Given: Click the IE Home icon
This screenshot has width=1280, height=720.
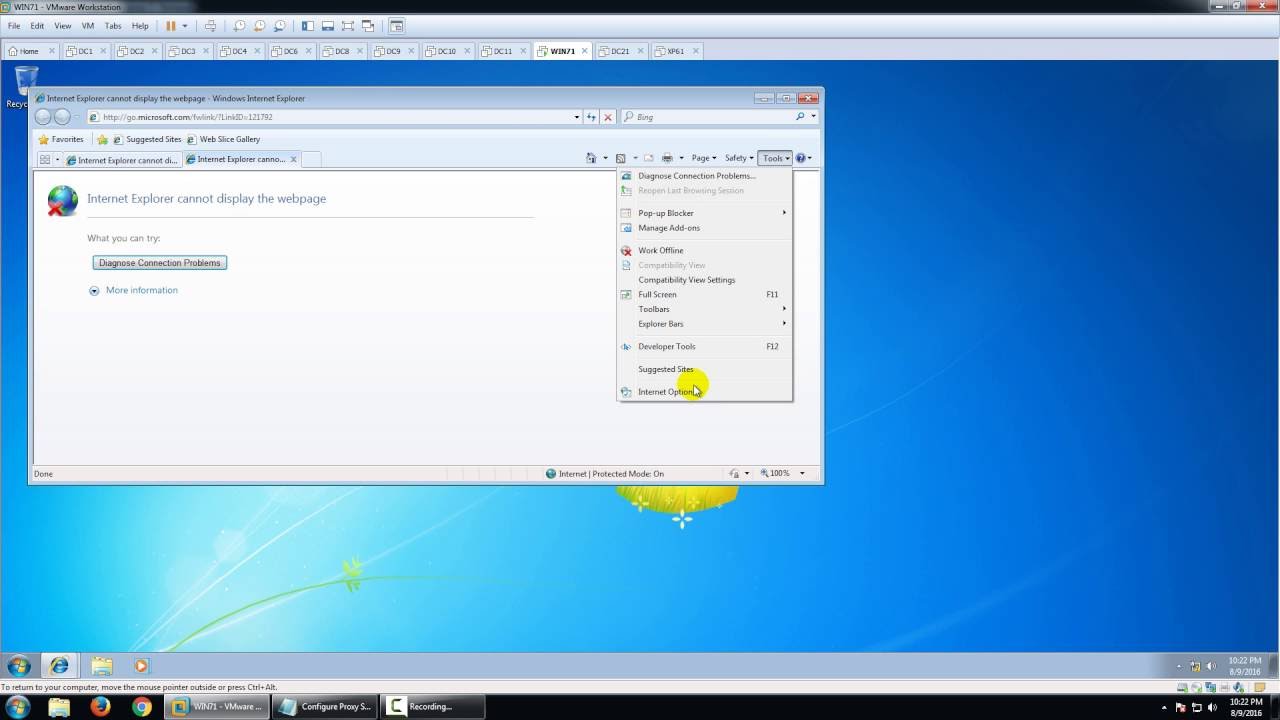Looking at the screenshot, I should 591,158.
